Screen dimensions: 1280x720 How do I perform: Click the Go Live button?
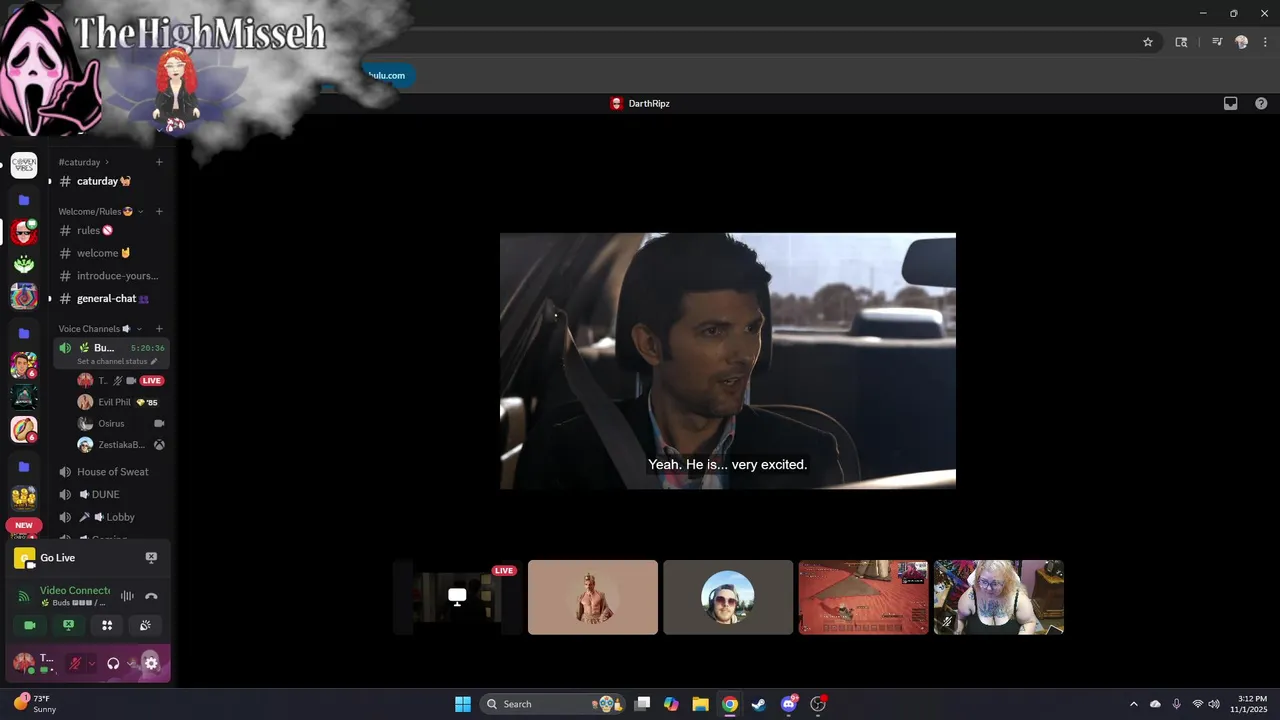pyautogui.click(x=57, y=558)
